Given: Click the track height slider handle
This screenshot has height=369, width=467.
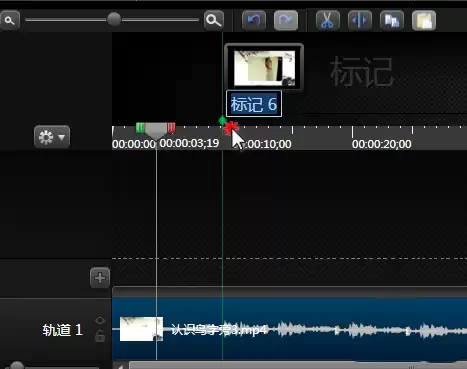Looking at the screenshot, I should (x=16, y=366).
